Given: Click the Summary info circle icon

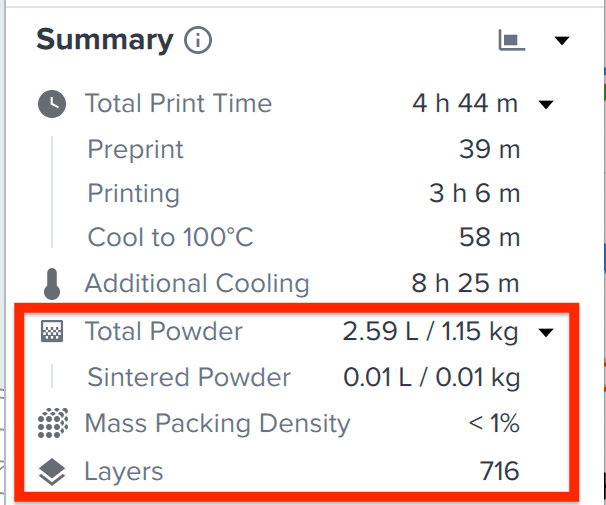Looking at the screenshot, I should 197,40.
